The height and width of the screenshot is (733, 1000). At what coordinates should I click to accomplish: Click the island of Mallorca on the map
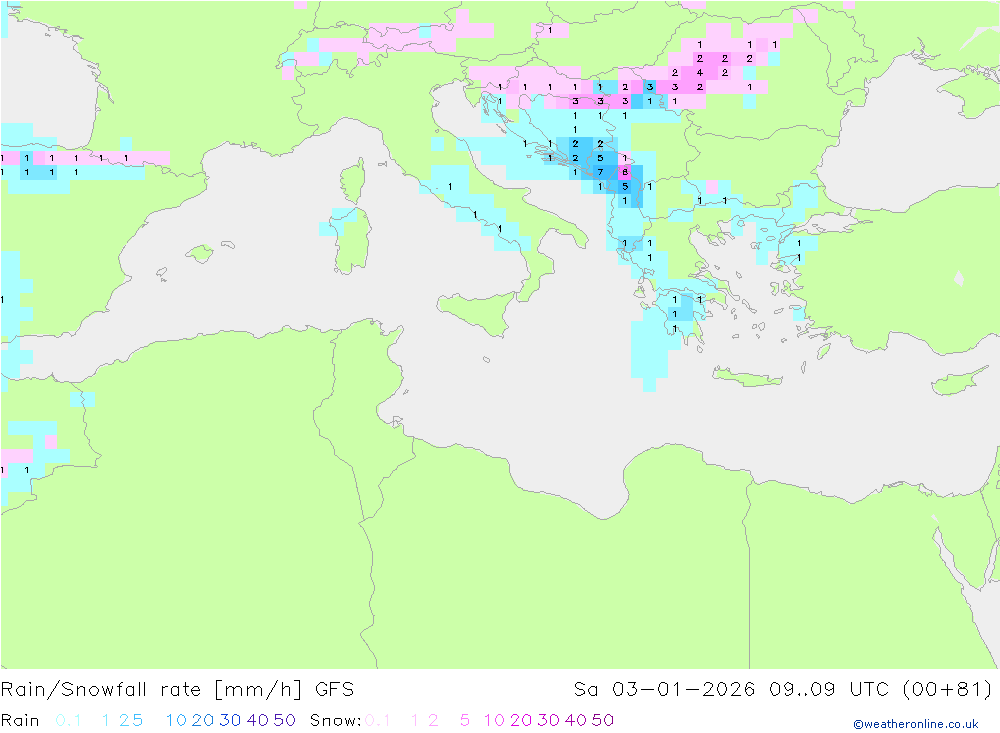[x=200, y=254]
